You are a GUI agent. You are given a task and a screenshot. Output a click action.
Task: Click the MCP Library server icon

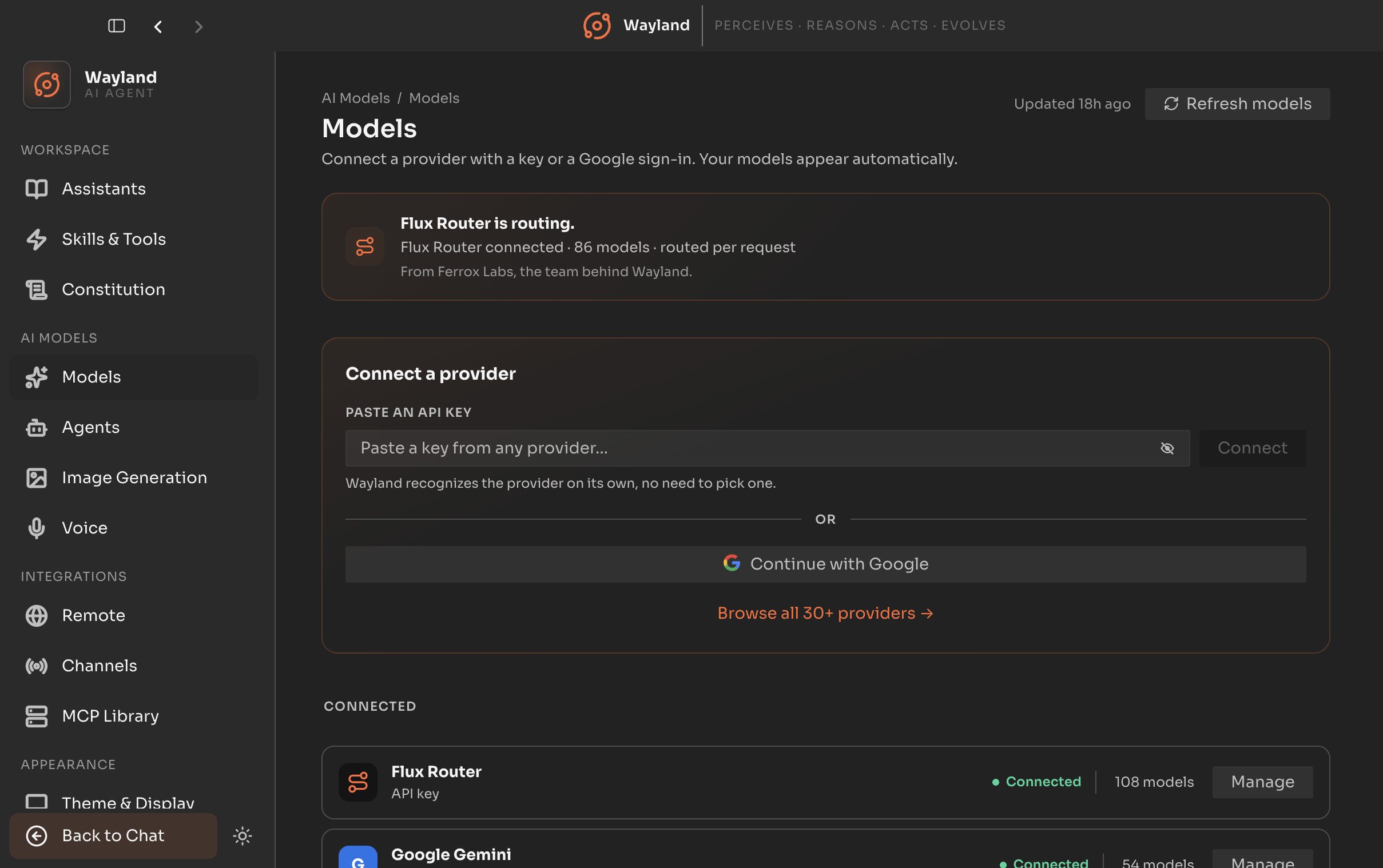(36, 716)
